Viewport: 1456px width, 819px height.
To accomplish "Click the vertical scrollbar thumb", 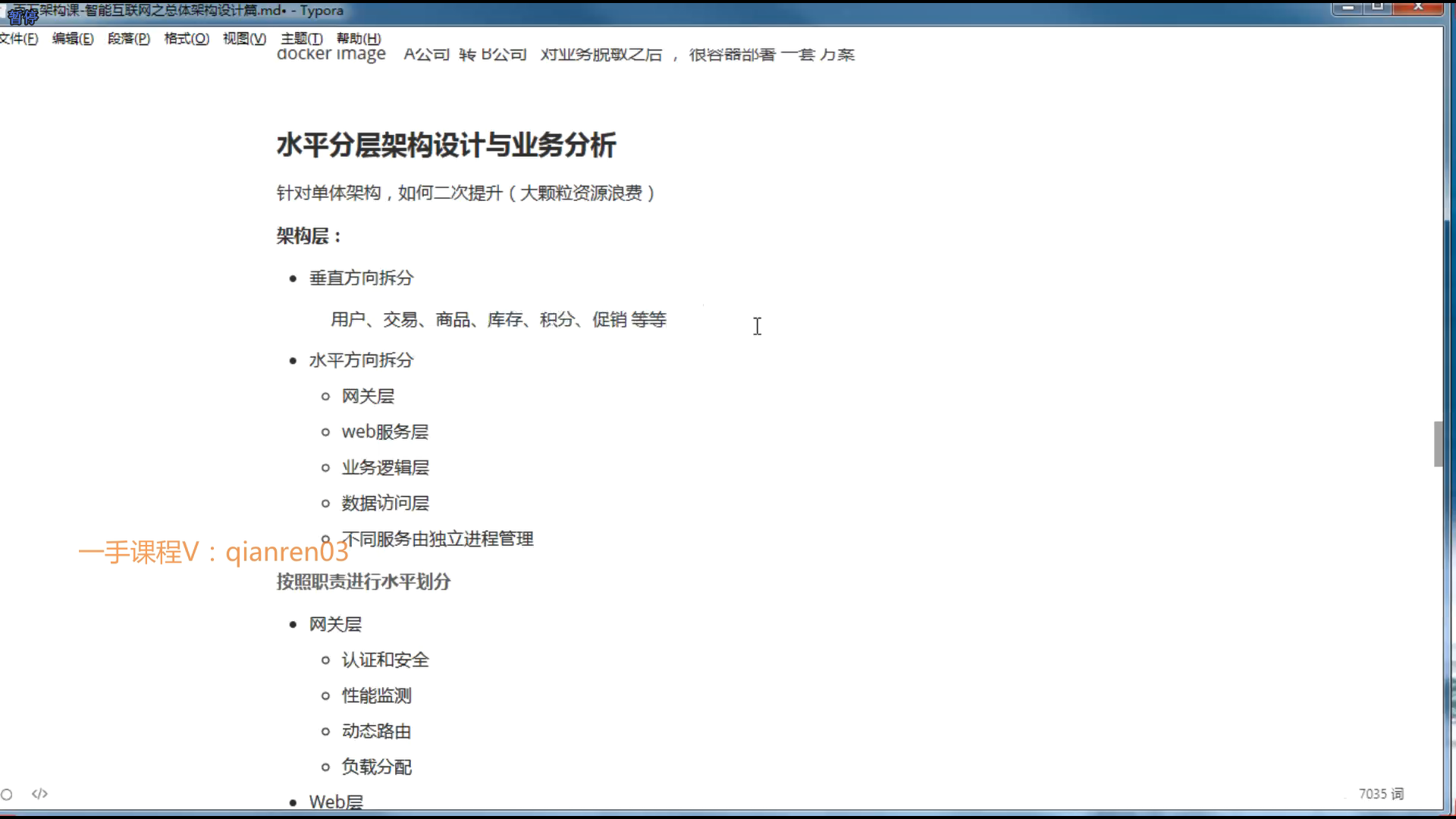I will pyautogui.click(x=1438, y=444).
